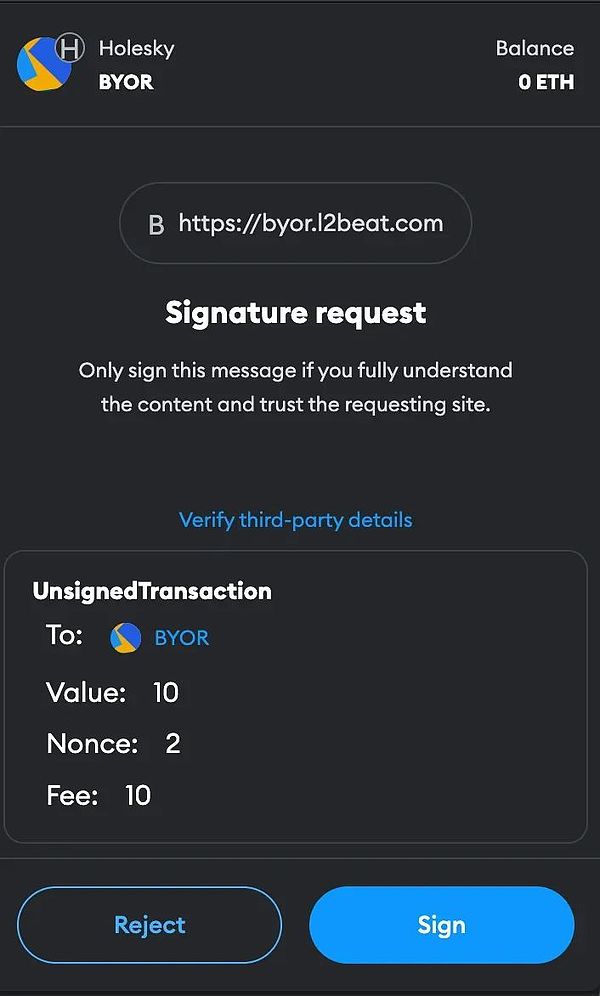Viewport: 600px width, 996px height.
Task: Click the BYOR recipient address link
Action: point(182,637)
